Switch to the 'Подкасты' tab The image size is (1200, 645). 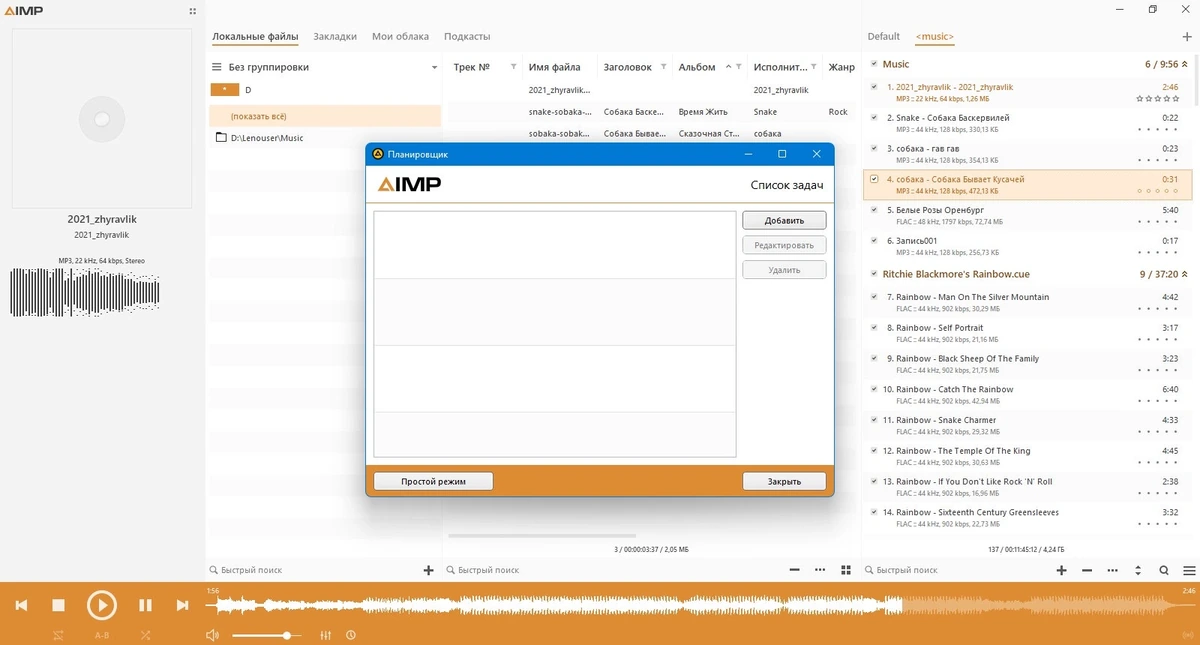click(x=467, y=36)
